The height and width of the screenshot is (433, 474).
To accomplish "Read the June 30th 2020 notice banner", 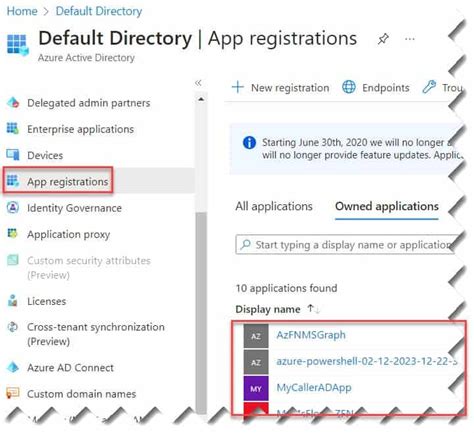I will click(347, 149).
